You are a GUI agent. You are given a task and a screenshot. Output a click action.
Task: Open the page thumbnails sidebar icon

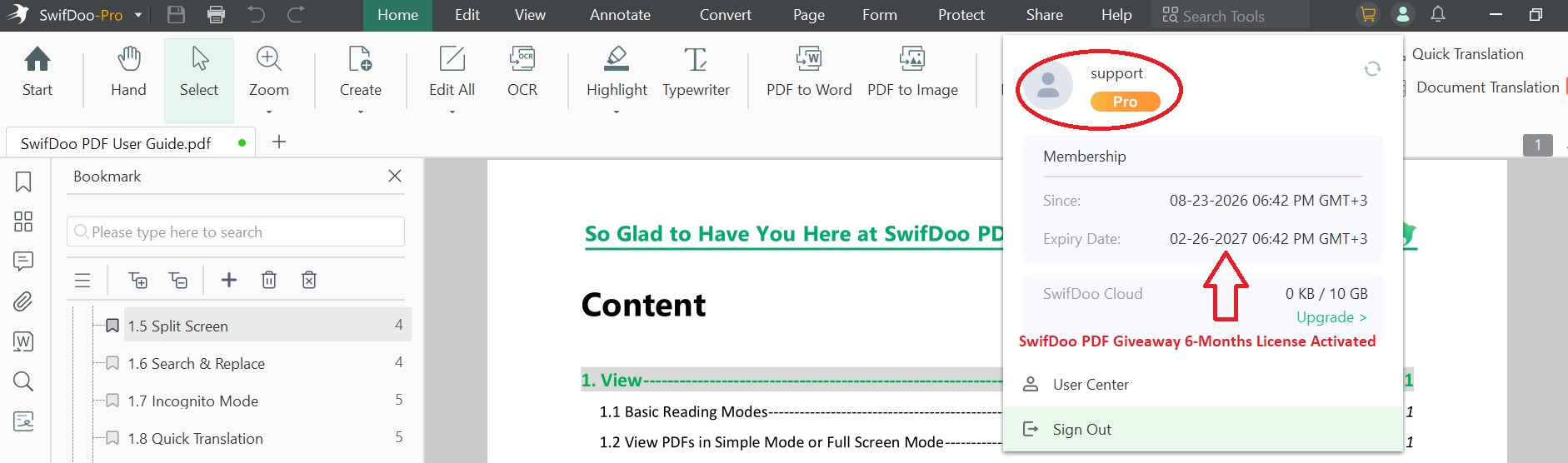point(23,222)
